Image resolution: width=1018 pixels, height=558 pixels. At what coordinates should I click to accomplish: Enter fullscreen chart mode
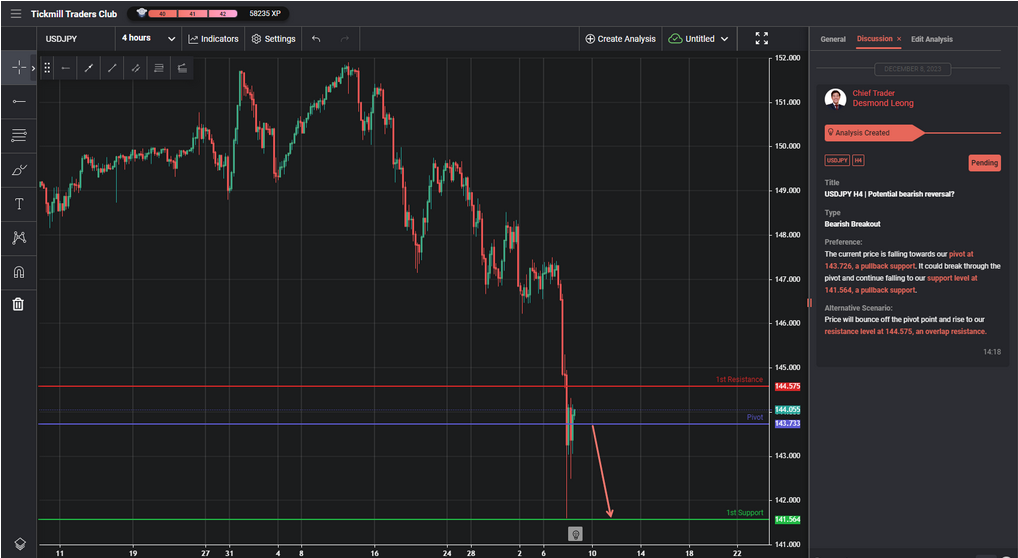pyautogui.click(x=762, y=38)
